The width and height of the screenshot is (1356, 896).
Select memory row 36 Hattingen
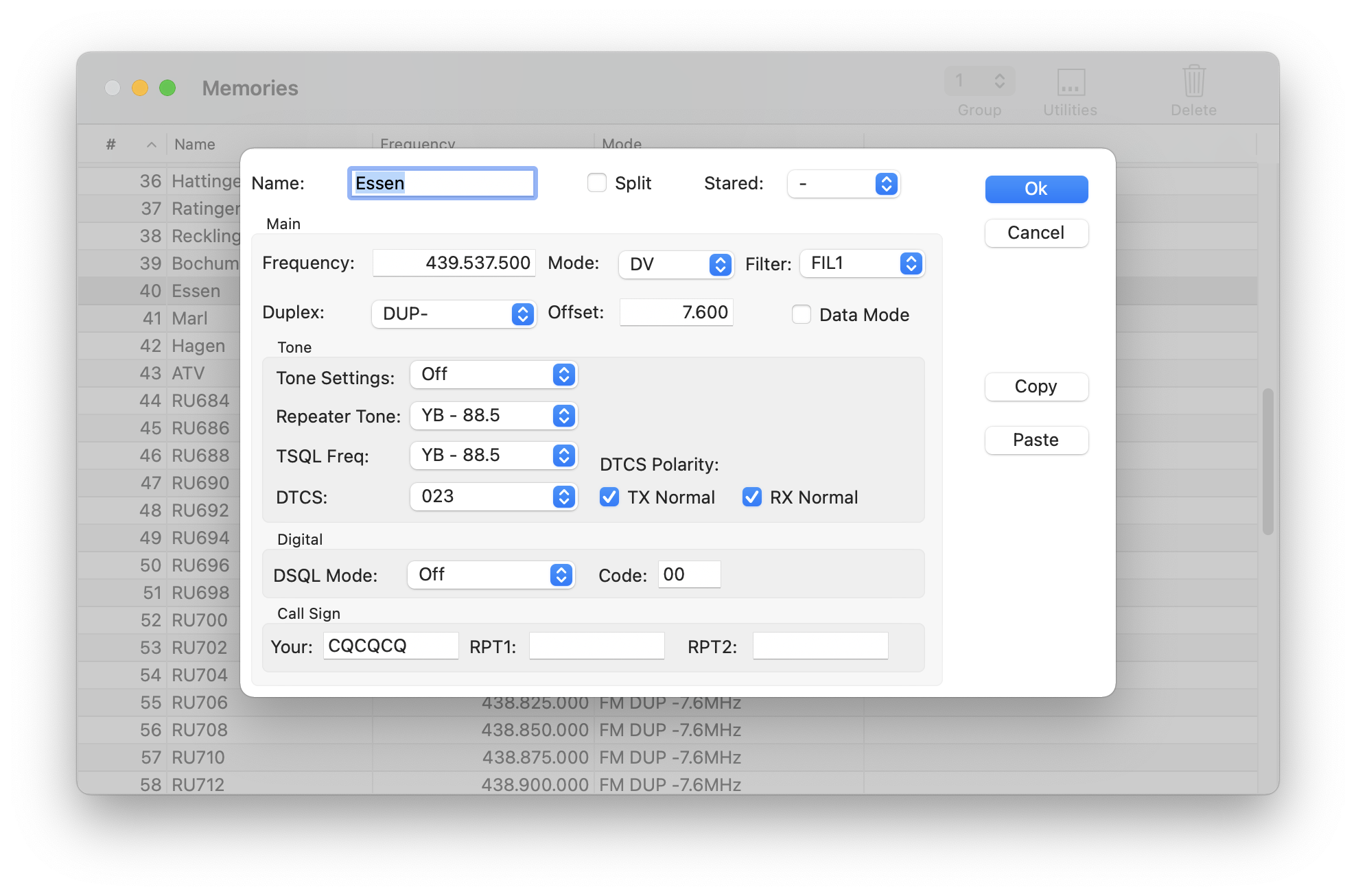pos(159,181)
